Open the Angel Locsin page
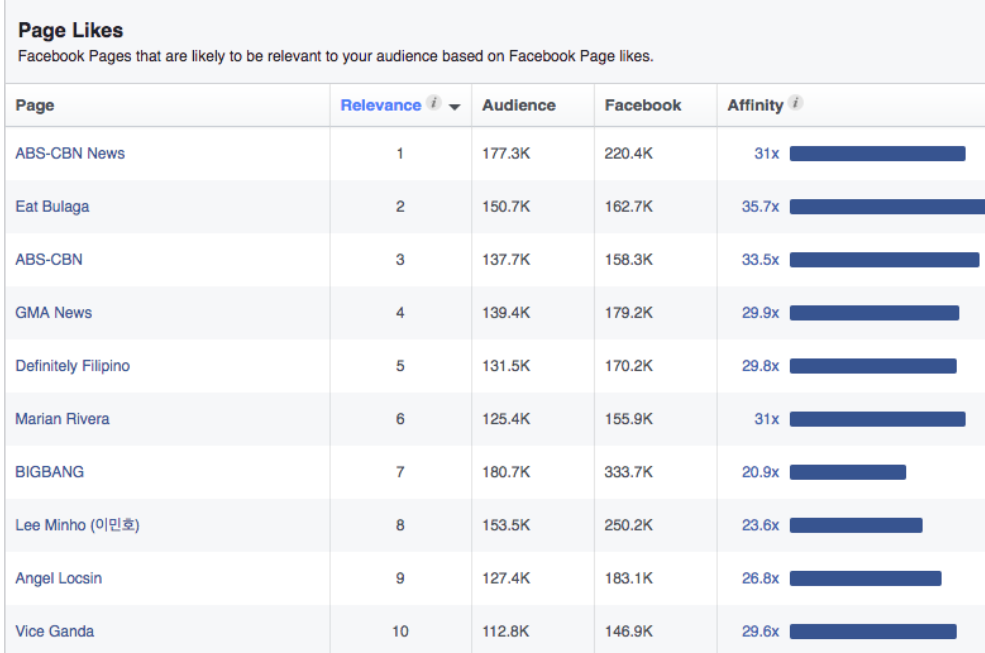Image resolution: width=985 pixels, height=653 pixels. (x=58, y=577)
